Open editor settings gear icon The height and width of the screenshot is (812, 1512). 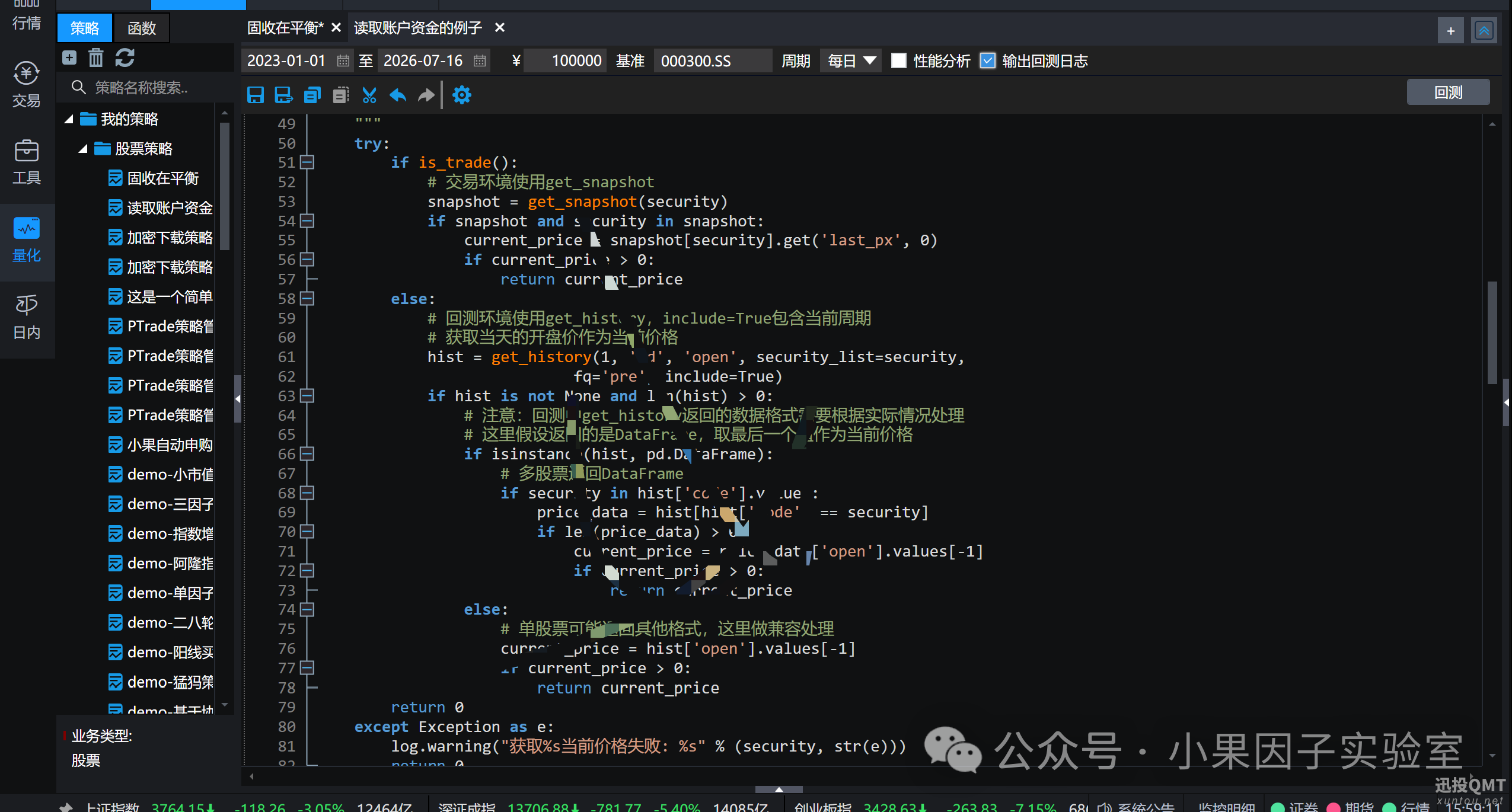coord(462,95)
